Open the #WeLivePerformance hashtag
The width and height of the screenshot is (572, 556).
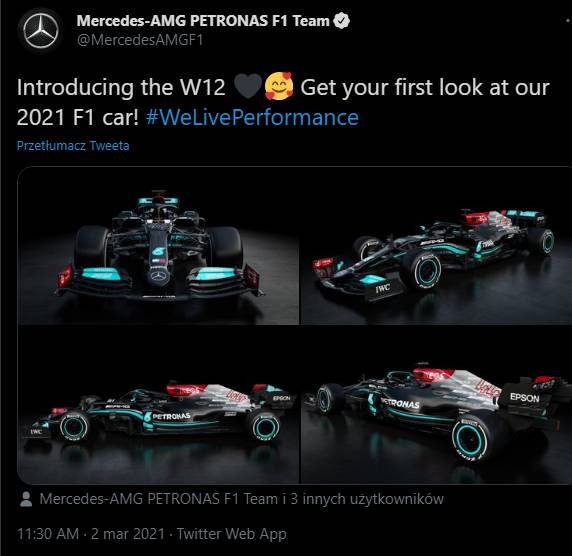pos(252,117)
